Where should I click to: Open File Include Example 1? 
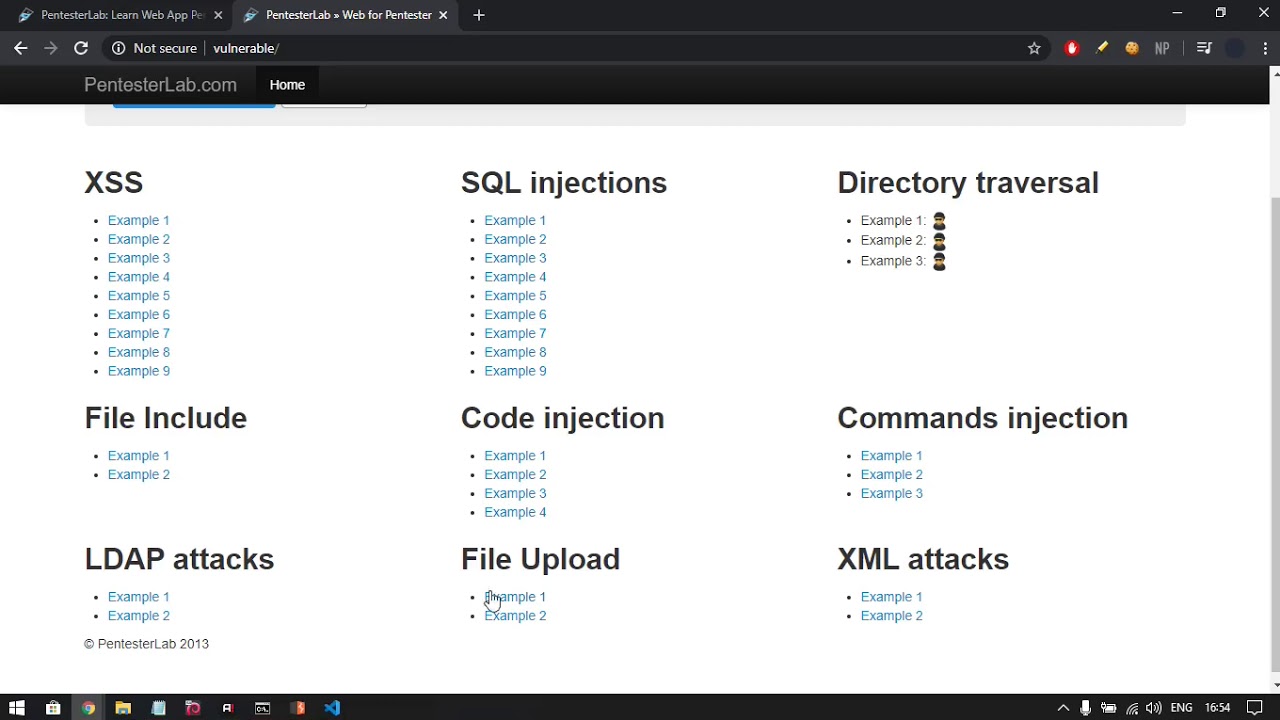[139, 456]
